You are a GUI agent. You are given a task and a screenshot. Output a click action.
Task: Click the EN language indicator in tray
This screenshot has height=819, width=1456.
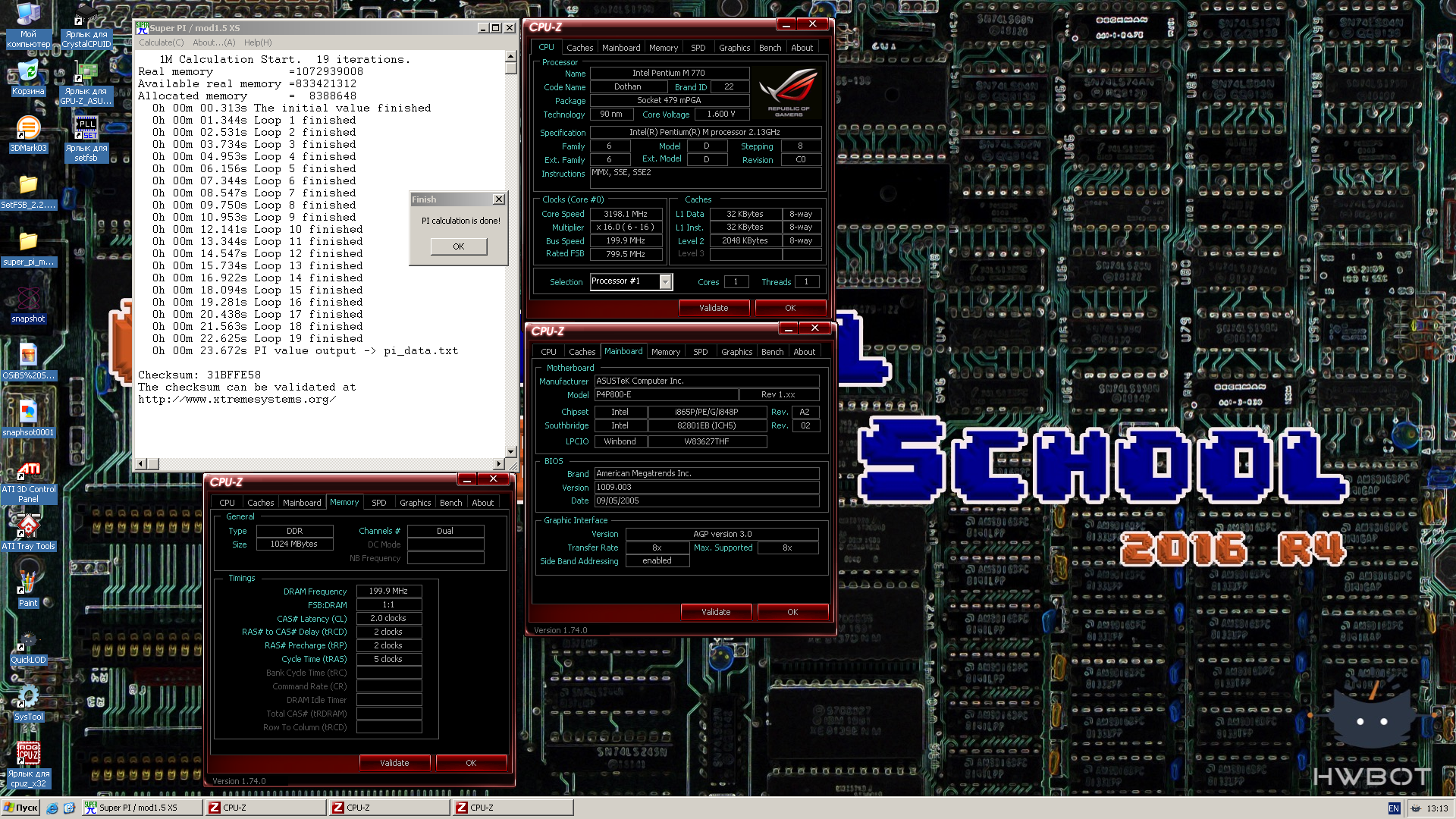[x=1394, y=808]
